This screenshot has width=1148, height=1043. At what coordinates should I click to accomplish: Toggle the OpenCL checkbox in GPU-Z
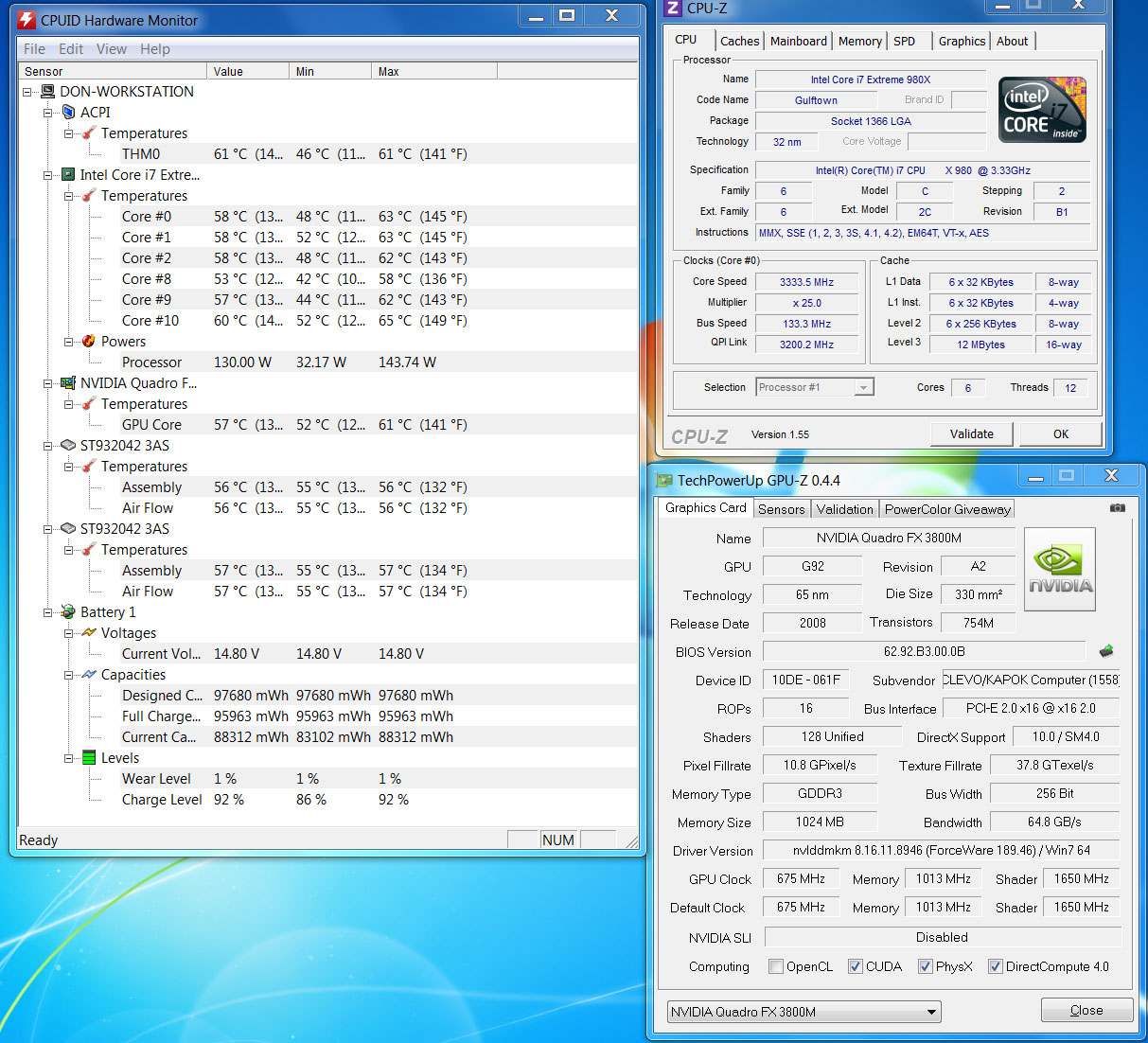point(776,966)
